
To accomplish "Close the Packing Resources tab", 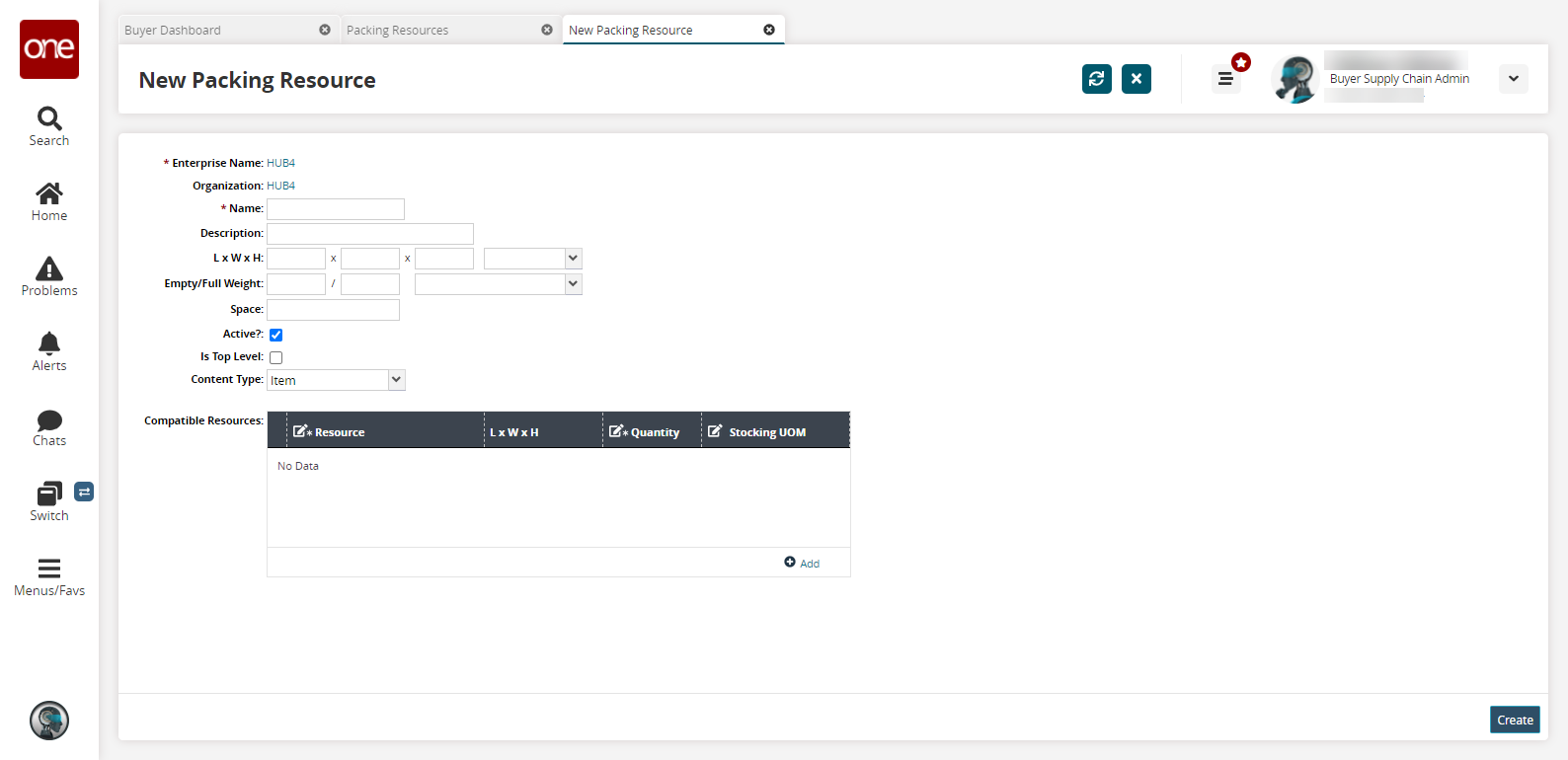I will (547, 30).
